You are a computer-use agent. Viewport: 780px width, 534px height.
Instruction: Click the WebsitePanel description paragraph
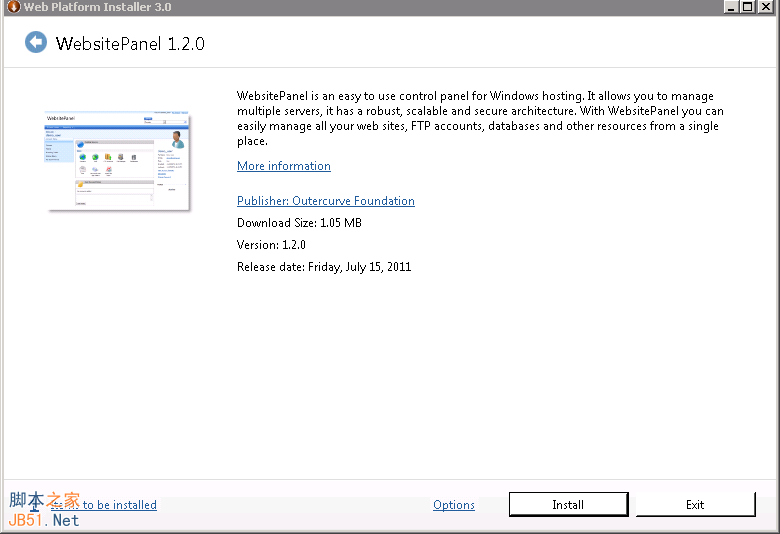tap(480, 118)
